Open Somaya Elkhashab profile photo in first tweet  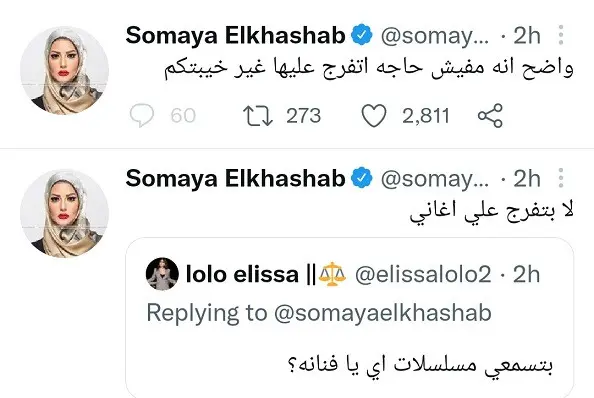(x=64, y=70)
